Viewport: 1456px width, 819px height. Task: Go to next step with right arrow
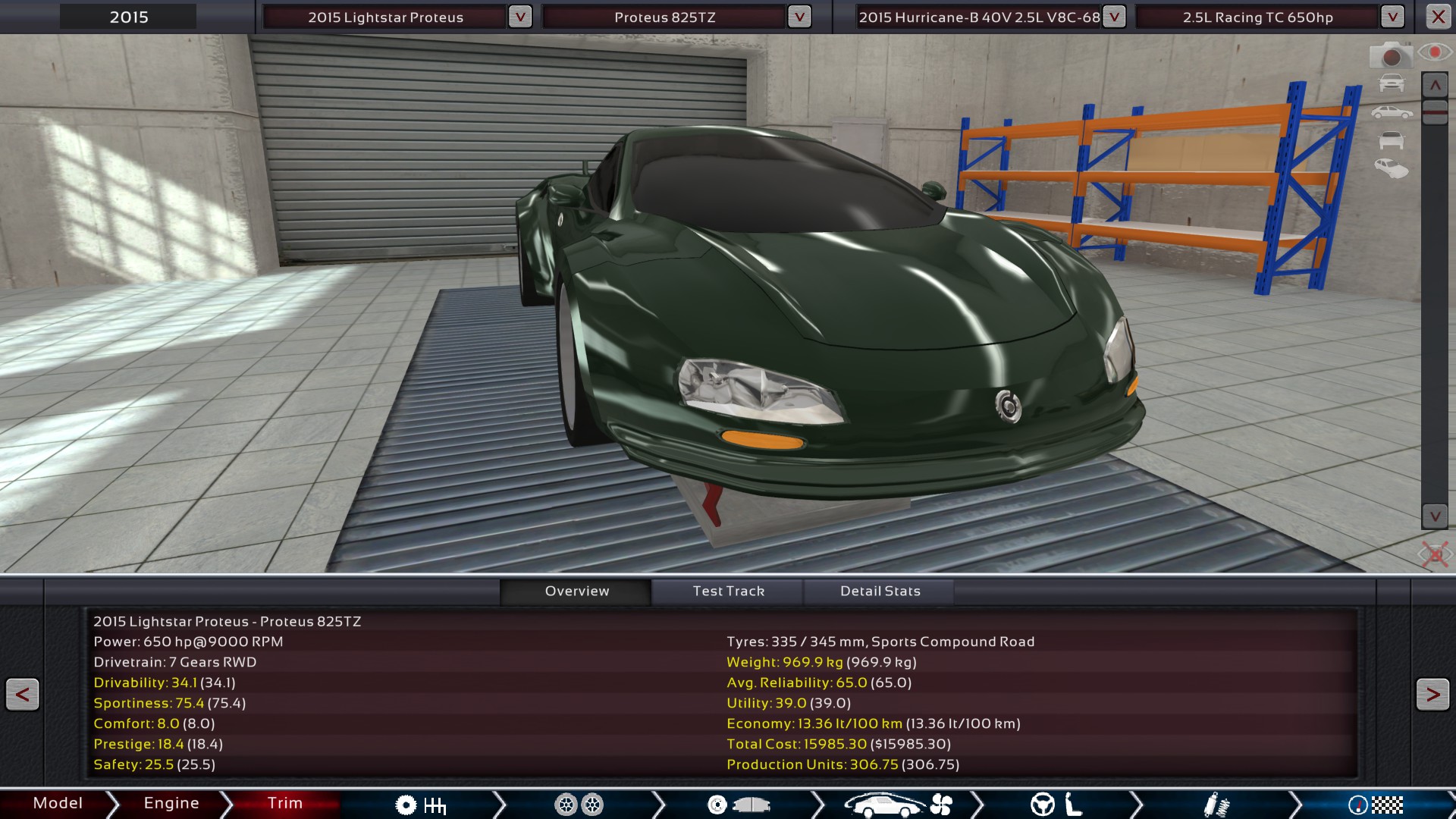tap(1432, 694)
